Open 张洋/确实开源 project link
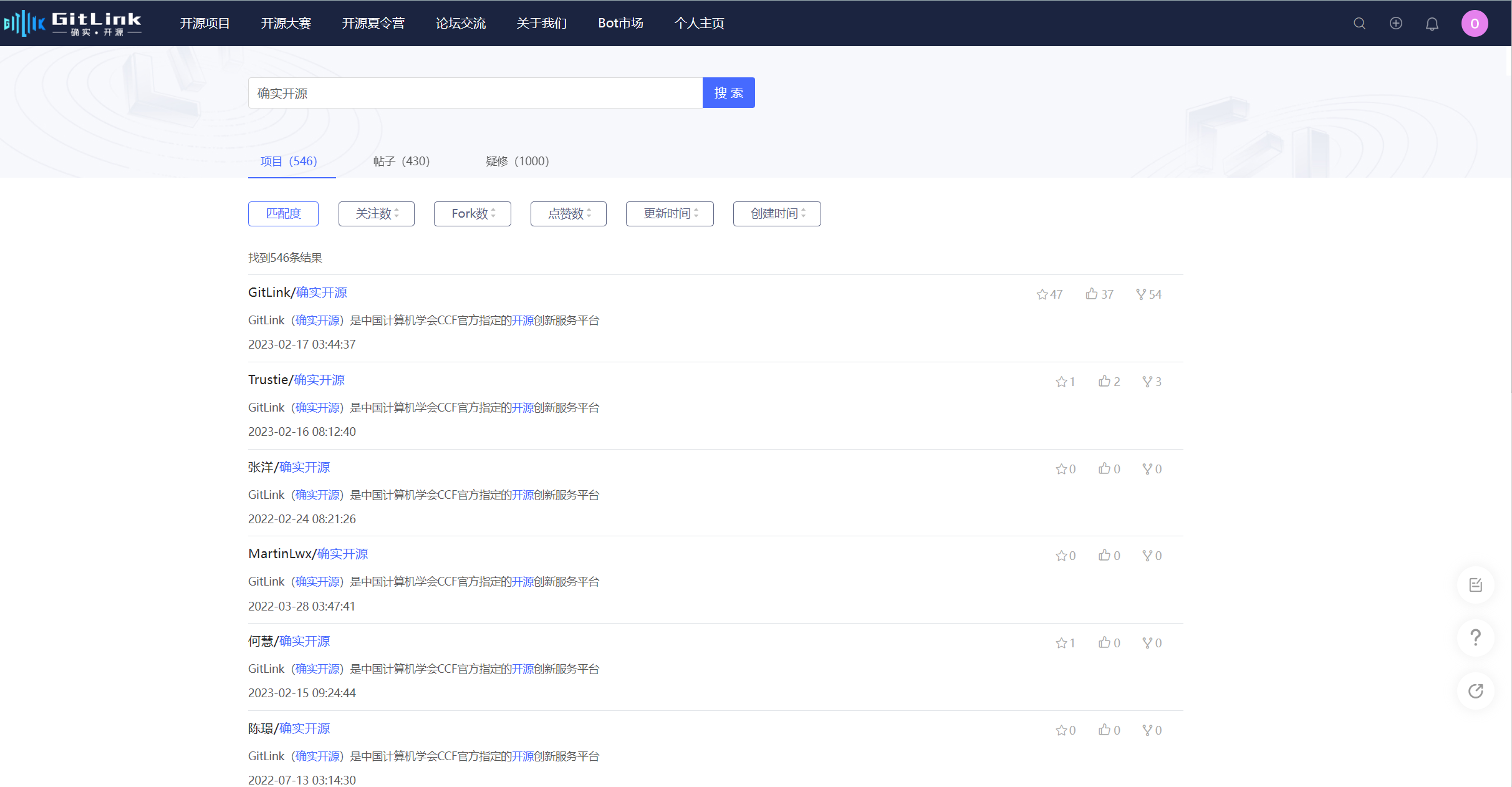 (x=289, y=467)
